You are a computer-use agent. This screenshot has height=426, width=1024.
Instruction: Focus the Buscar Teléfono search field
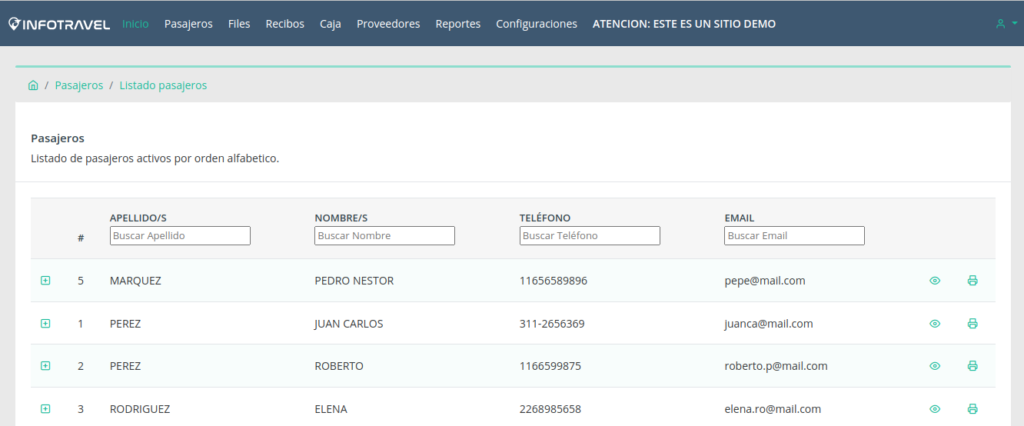pos(590,236)
